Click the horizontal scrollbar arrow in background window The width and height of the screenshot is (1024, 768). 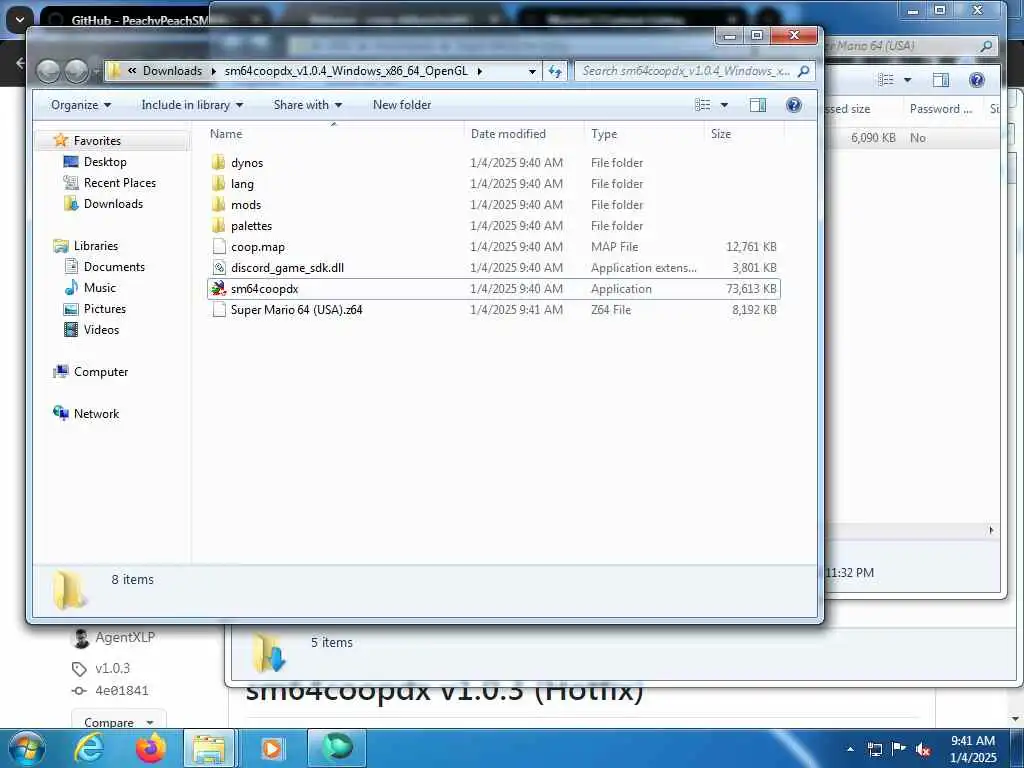pos(991,530)
